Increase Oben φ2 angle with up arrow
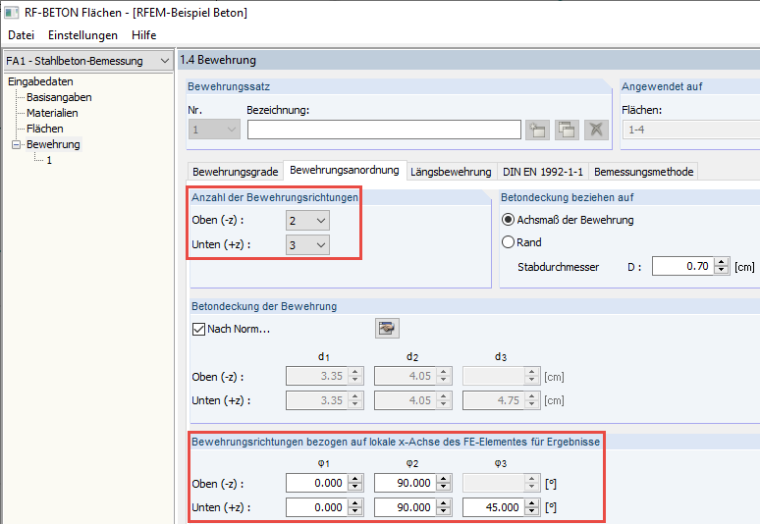This screenshot has width=760, height=524. pos(443,479)
